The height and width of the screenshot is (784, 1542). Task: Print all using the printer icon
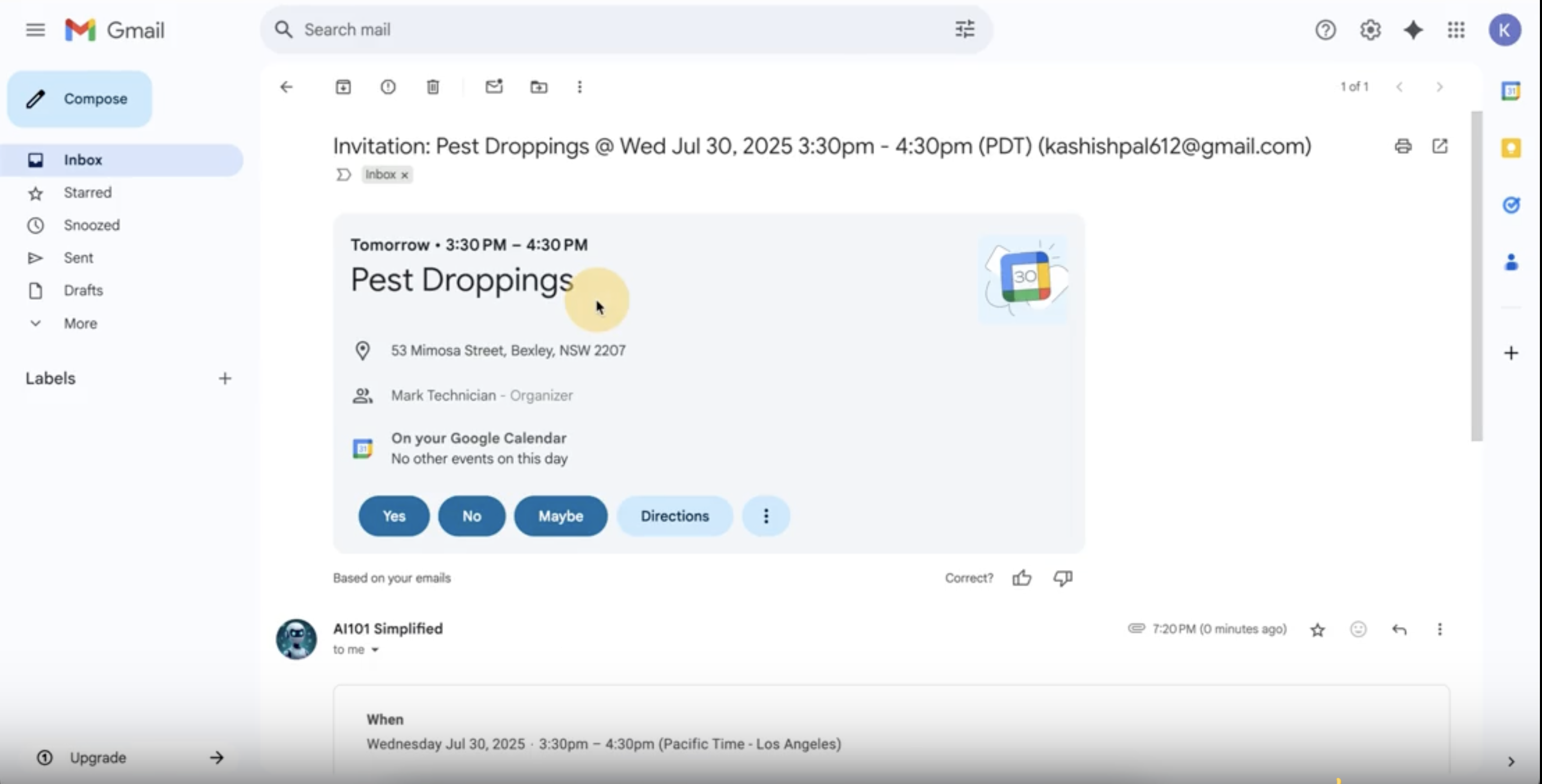click(x=1403, y=146)
